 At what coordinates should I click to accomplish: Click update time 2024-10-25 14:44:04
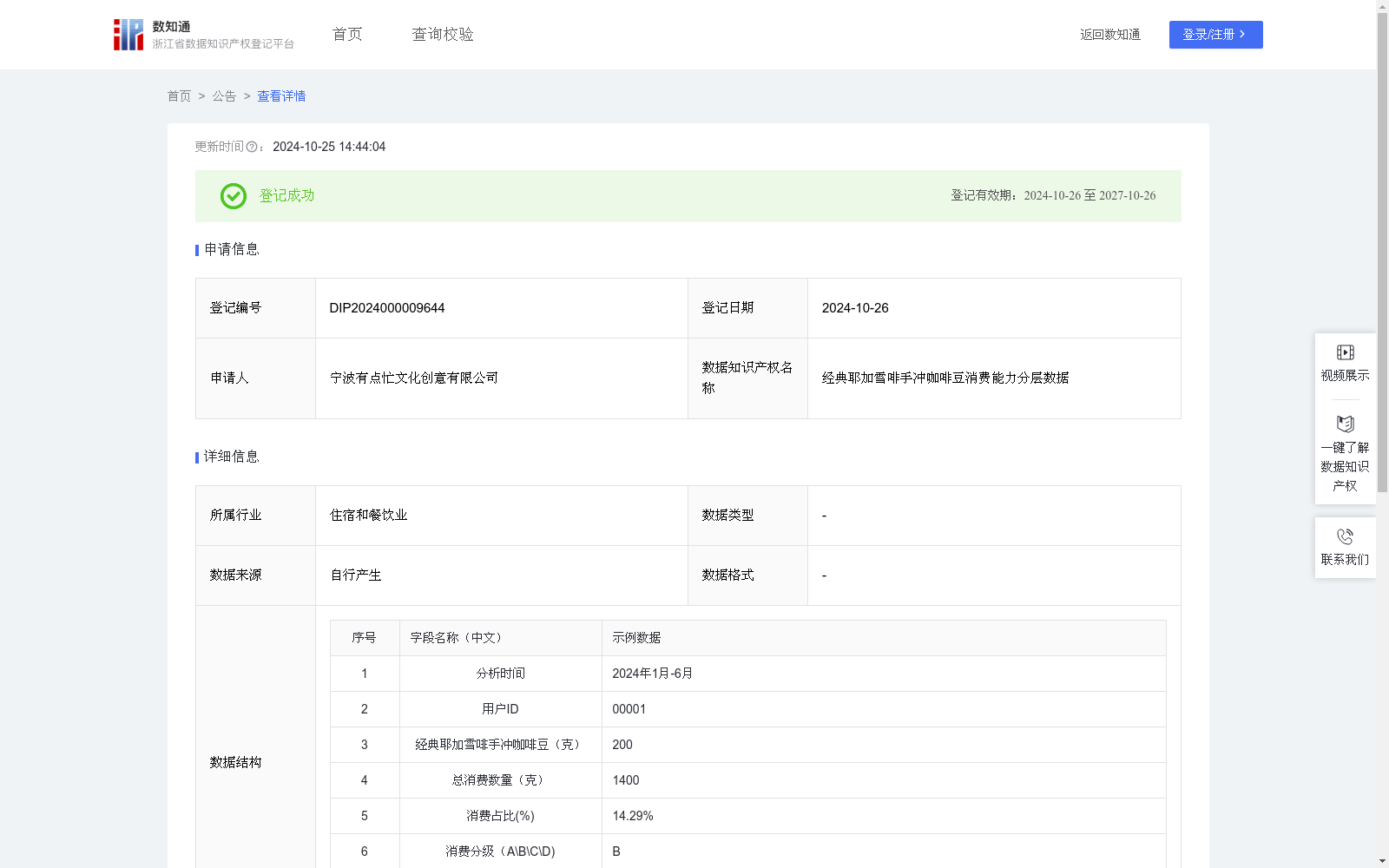(x=329, y=148)
